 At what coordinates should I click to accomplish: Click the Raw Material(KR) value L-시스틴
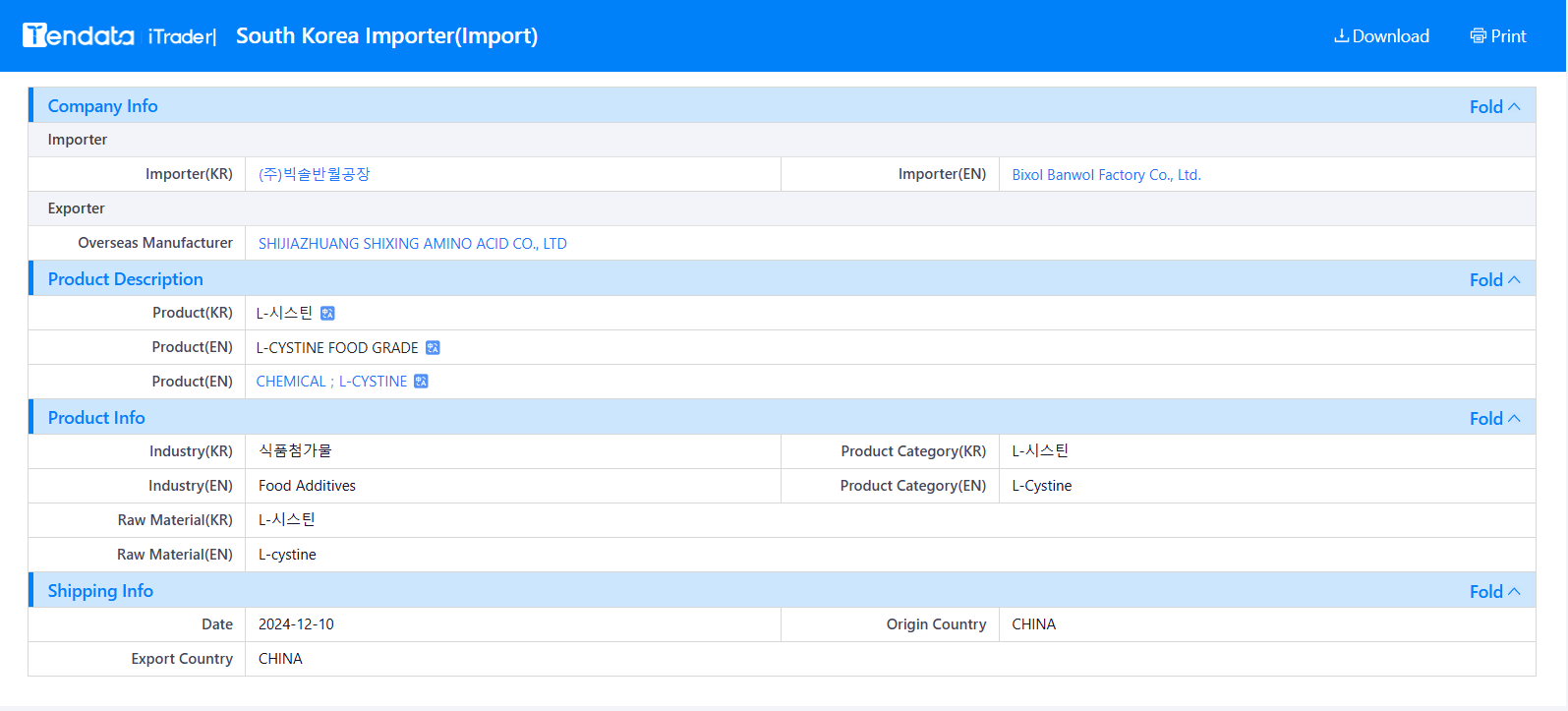tap(287, 519)
